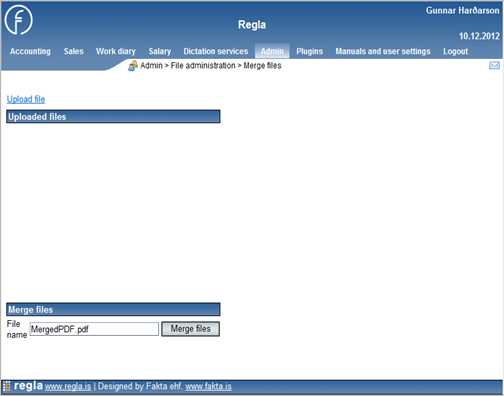Click Logout

(x=455, y=51)
